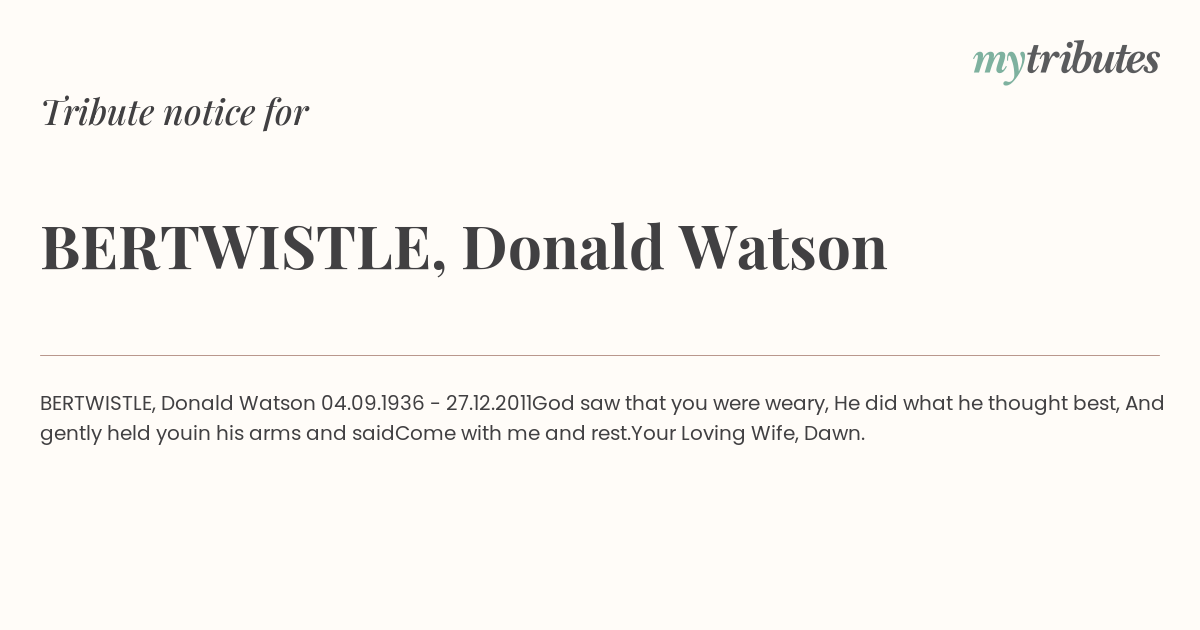Click 'He did what he thought best'

point(976,403)
